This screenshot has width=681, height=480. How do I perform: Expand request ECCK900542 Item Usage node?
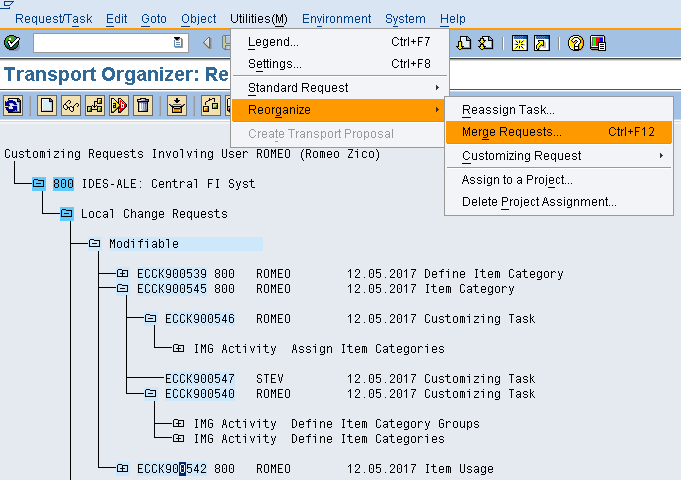(x=122, y=469)
